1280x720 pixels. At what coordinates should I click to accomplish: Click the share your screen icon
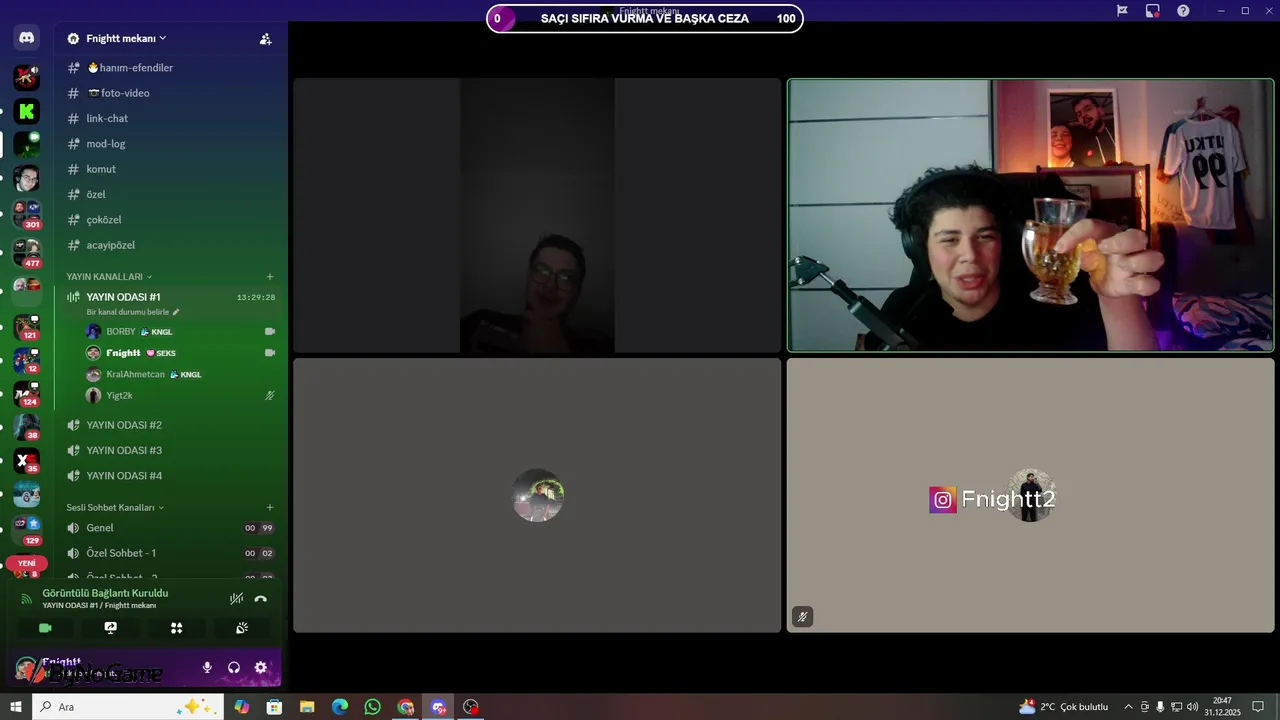pyautogui.click(x=111, y=628)
